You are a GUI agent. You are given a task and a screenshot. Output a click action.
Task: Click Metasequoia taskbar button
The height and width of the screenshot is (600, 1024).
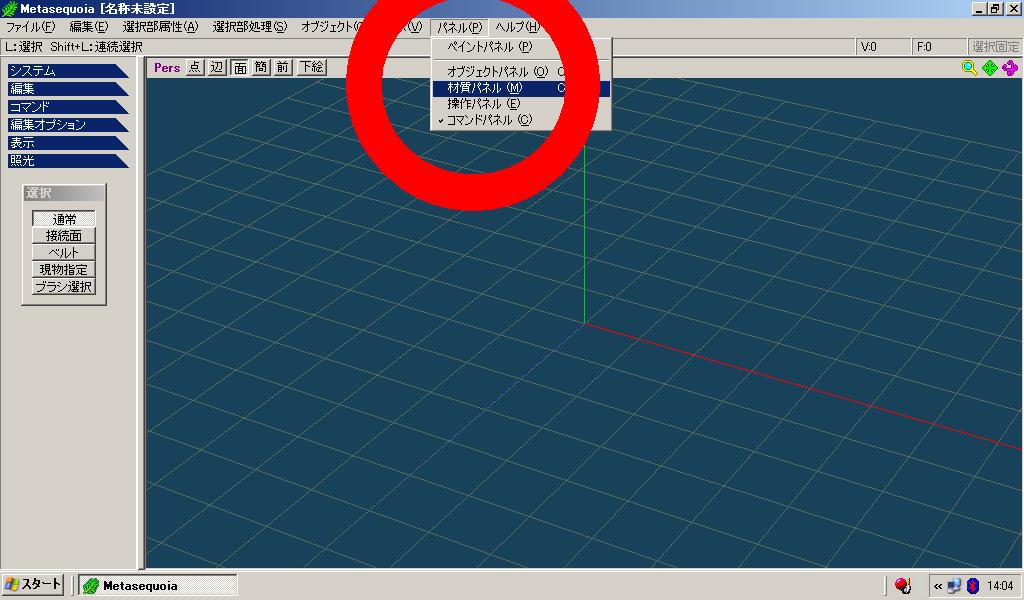click(157, 586)
